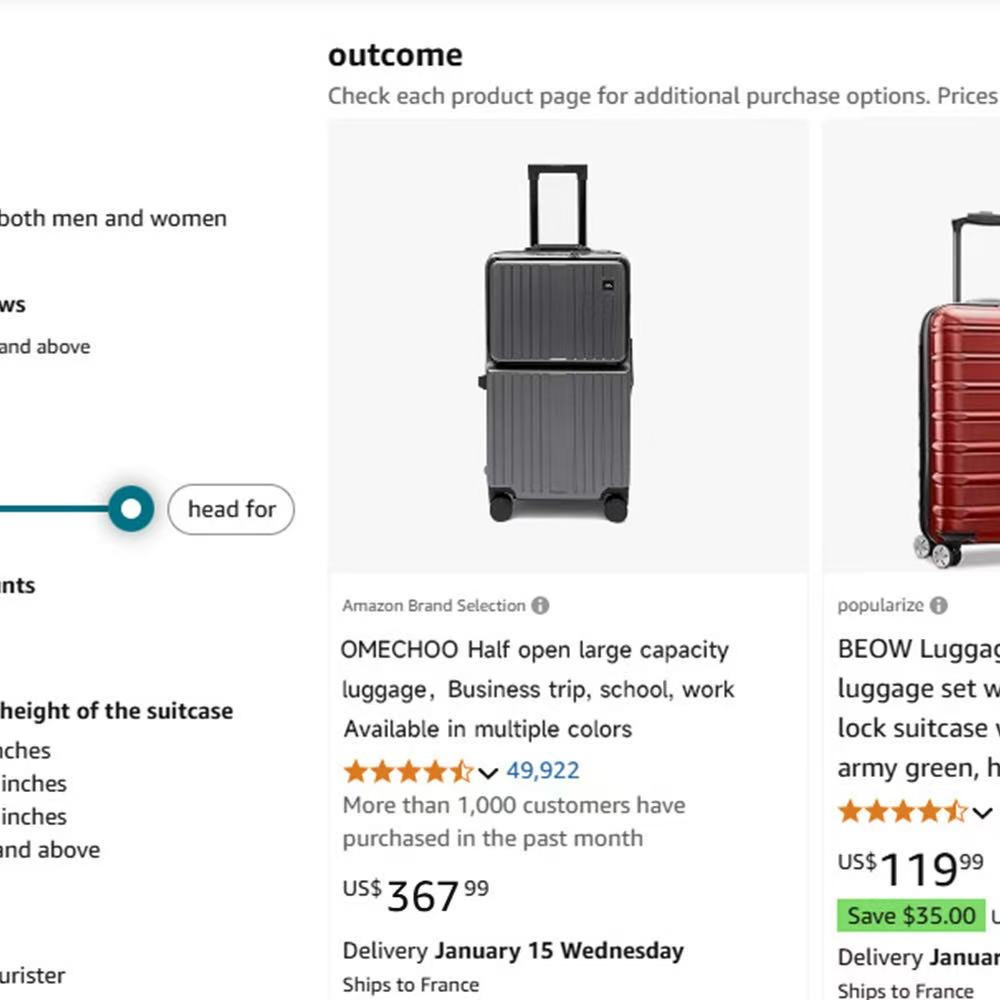Open the 49,922 reviews link
Screen dimensions: 1000x1000
tap(543, 771)
